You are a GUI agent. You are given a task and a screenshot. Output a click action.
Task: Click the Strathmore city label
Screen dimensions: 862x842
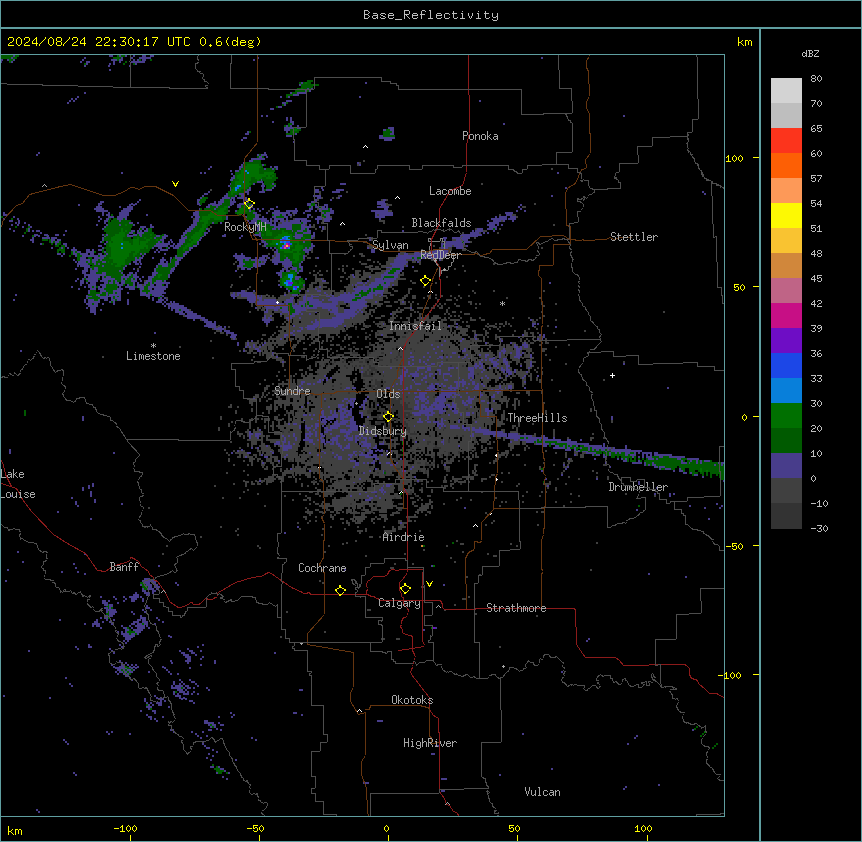[516, 608]
